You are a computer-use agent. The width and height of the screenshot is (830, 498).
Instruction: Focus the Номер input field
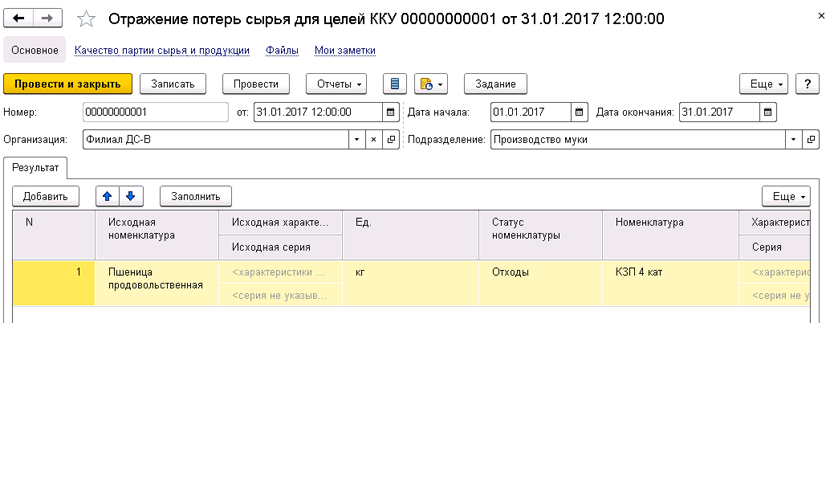(156, 112)
